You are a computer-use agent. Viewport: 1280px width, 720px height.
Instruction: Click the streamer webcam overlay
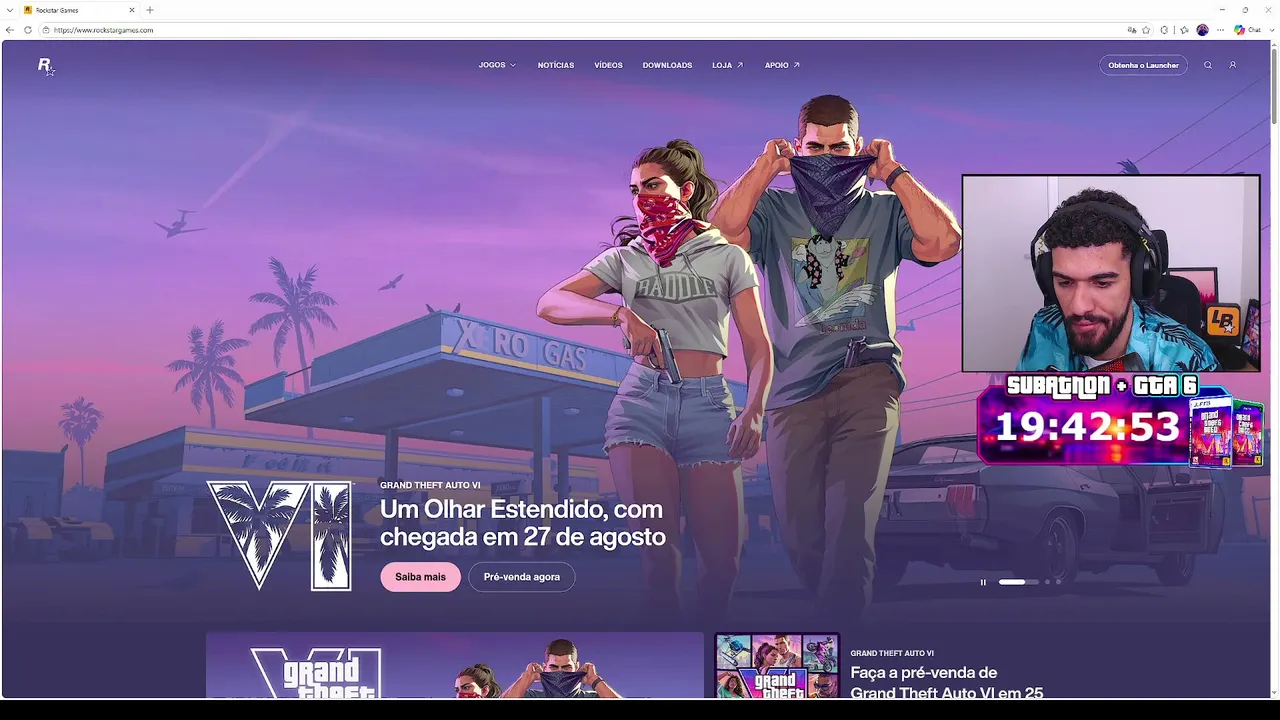[x=1111, y=274]
